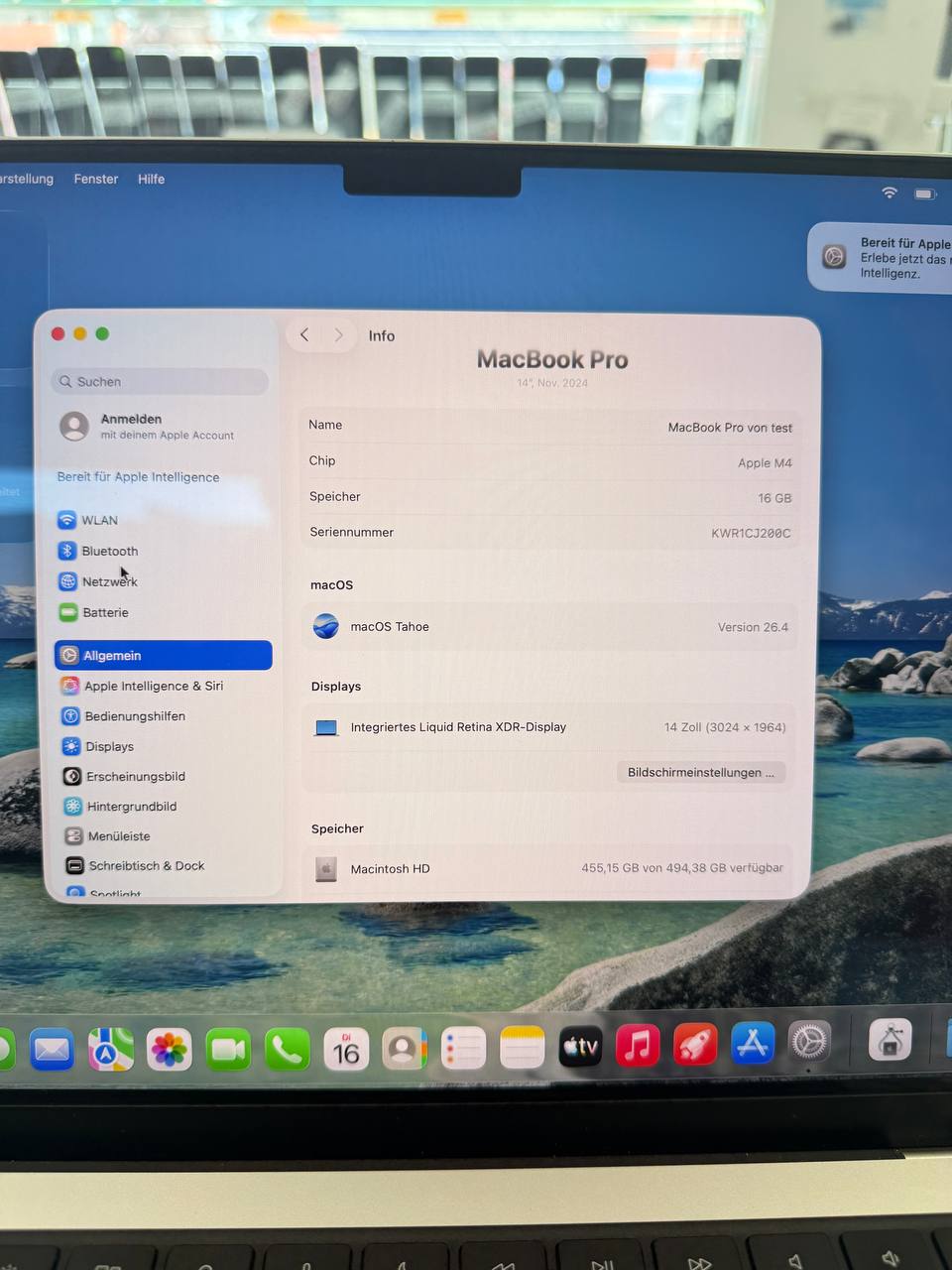952x1270 pixels.
Task: Click the 'Seriennummer' label
Action: tap(352, 532)
